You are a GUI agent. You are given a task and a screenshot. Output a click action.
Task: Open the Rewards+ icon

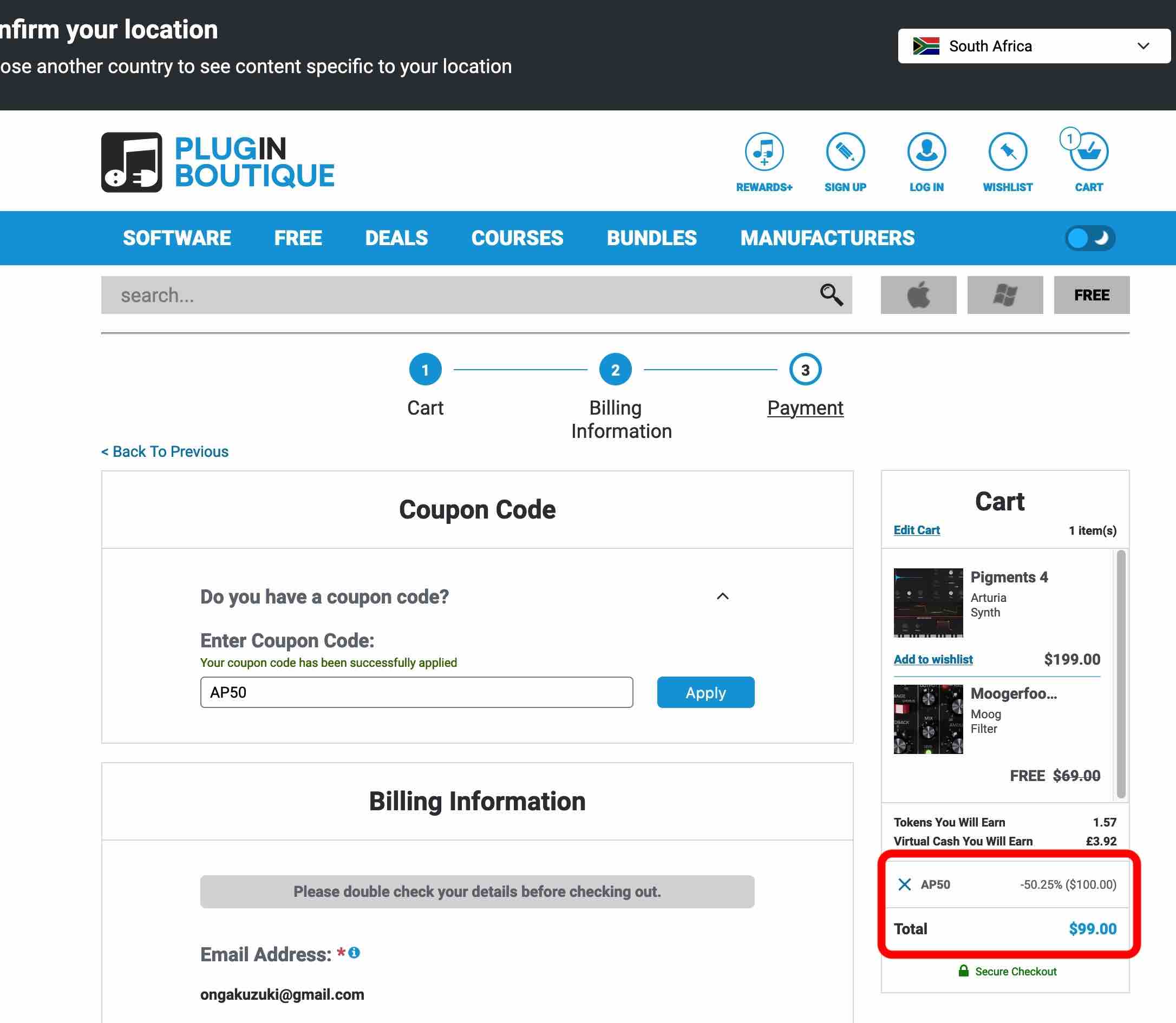pos(763,152)
